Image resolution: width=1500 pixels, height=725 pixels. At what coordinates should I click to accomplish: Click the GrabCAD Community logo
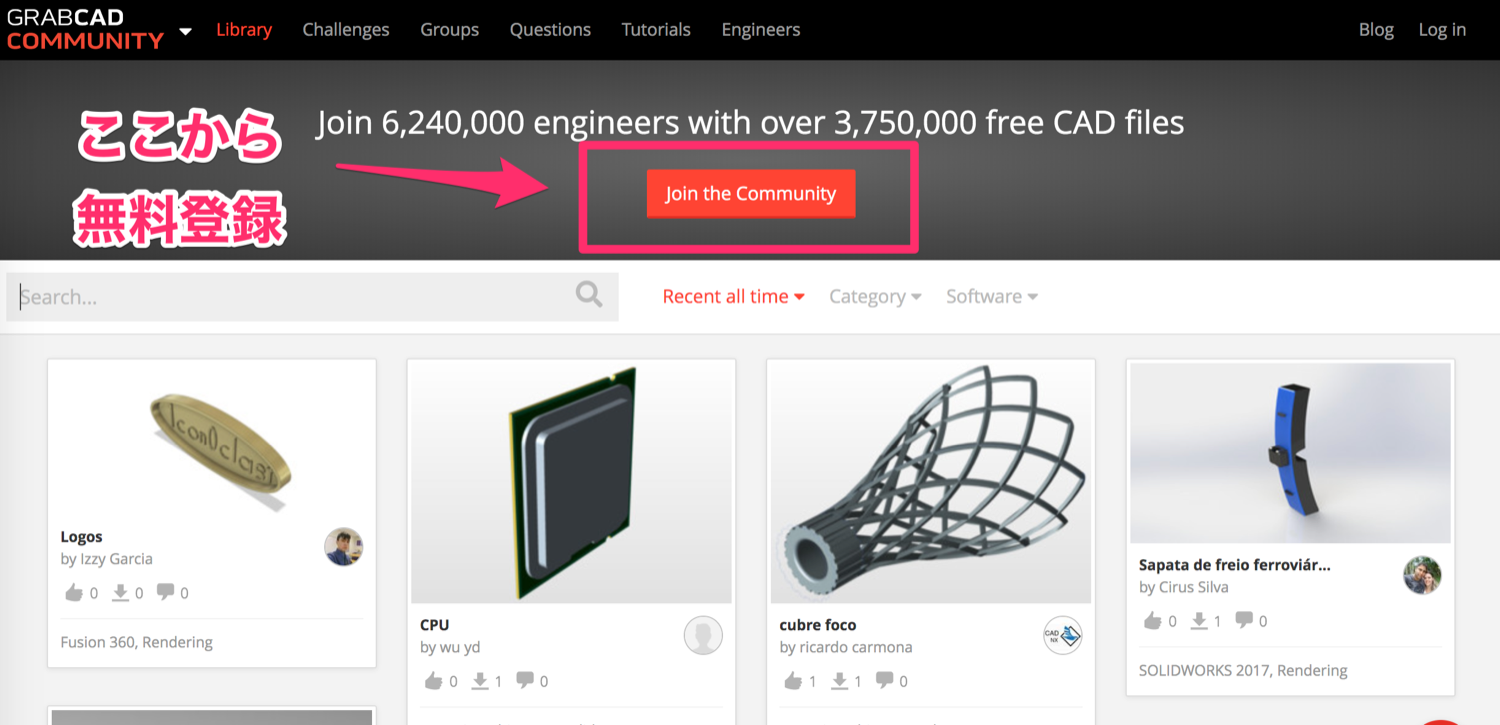[85, 30]
